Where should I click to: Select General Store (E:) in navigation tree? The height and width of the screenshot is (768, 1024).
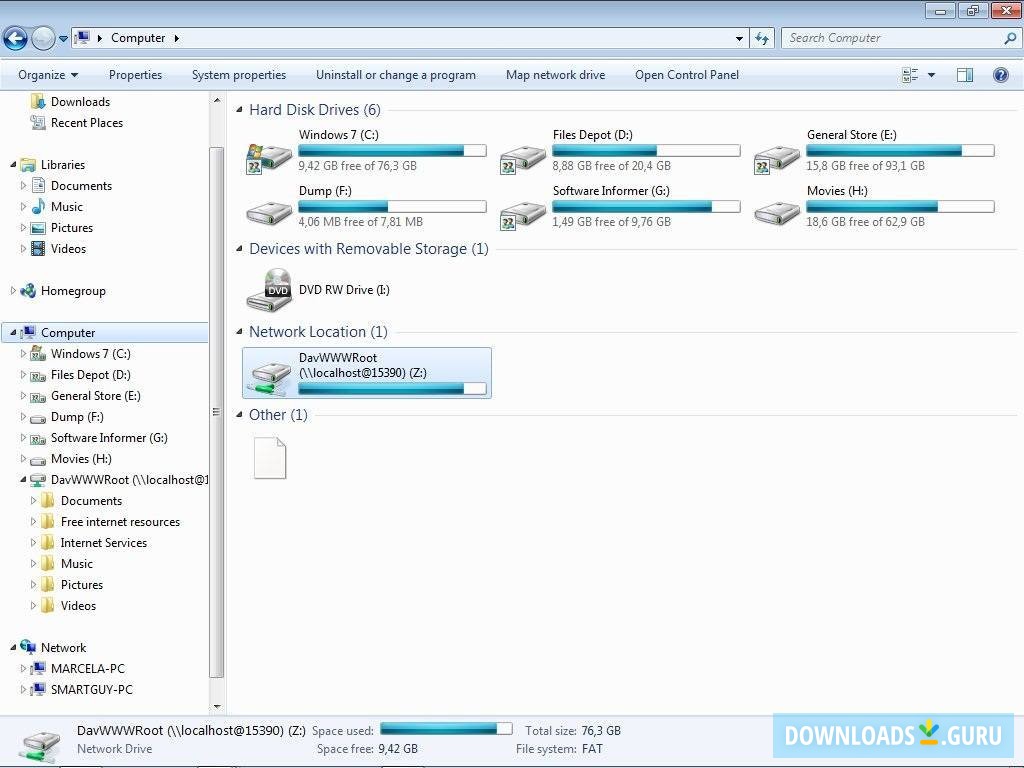[x=96, y=396]
